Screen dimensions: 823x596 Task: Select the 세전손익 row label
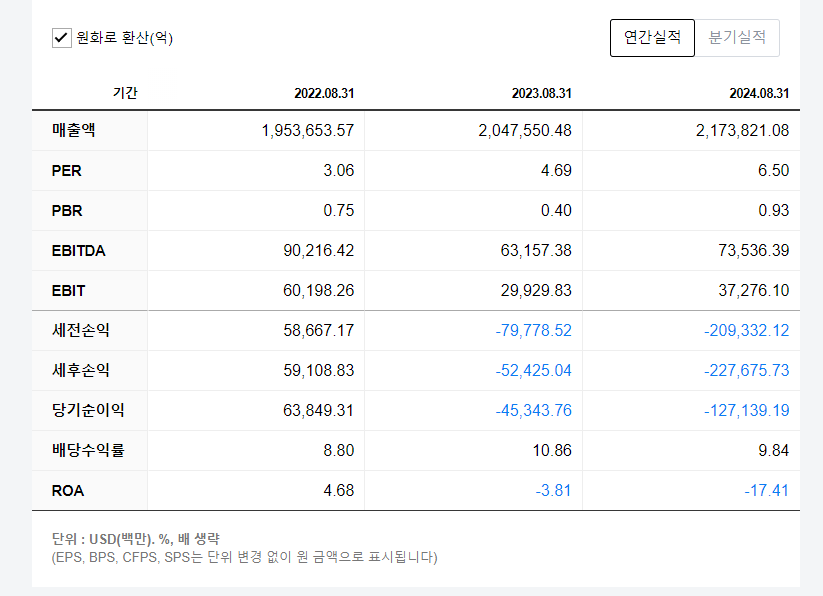coord(80,330)
